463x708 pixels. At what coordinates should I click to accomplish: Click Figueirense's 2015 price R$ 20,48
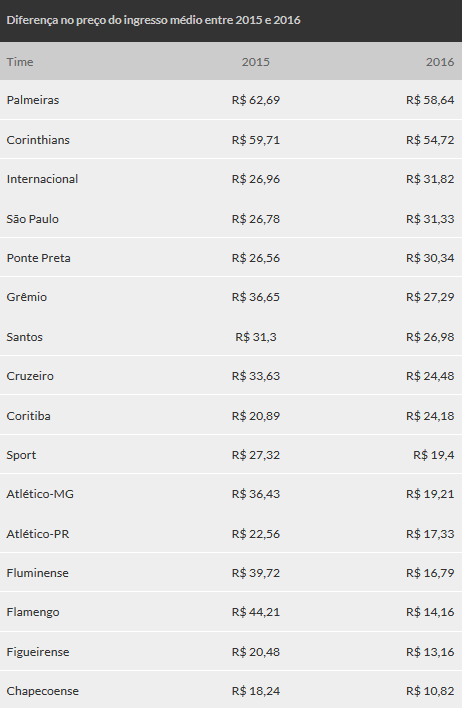coord(256,652)
